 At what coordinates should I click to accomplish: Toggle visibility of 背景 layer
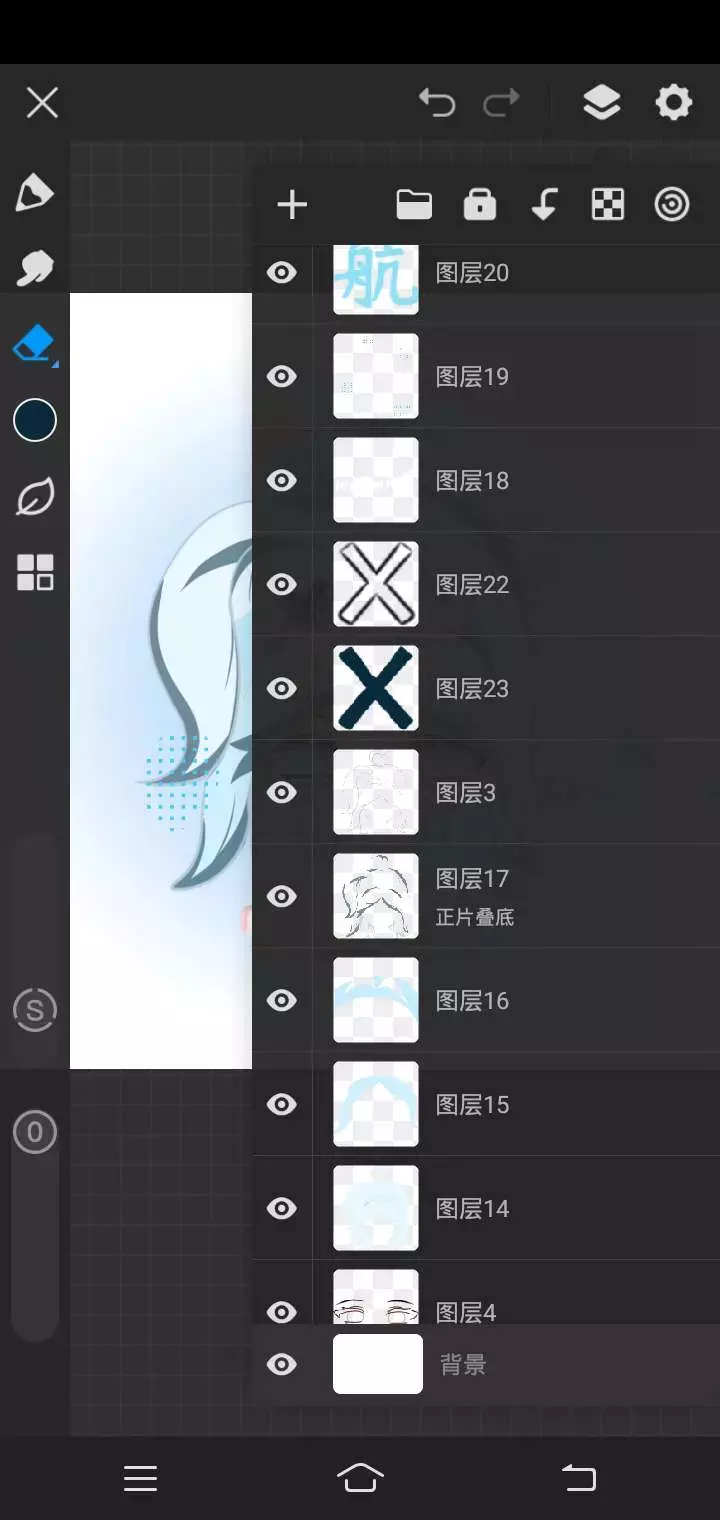pos(282,1365)
